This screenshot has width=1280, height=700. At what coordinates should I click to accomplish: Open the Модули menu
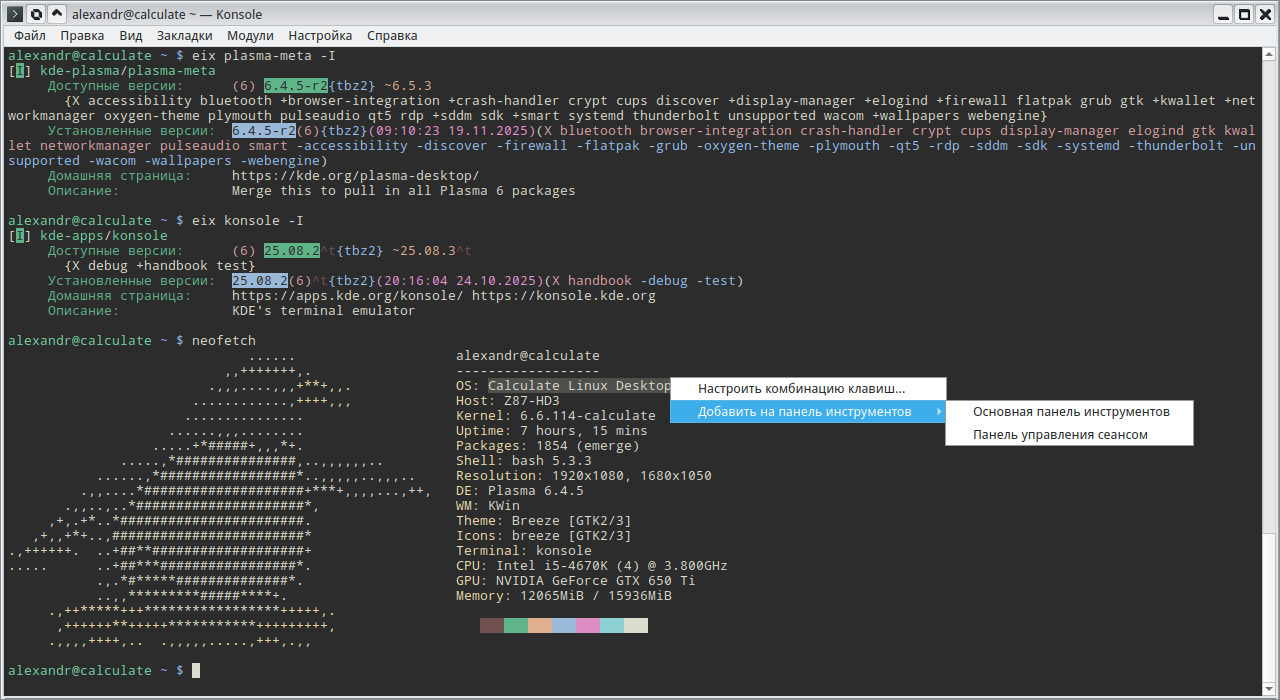[250, 36]
